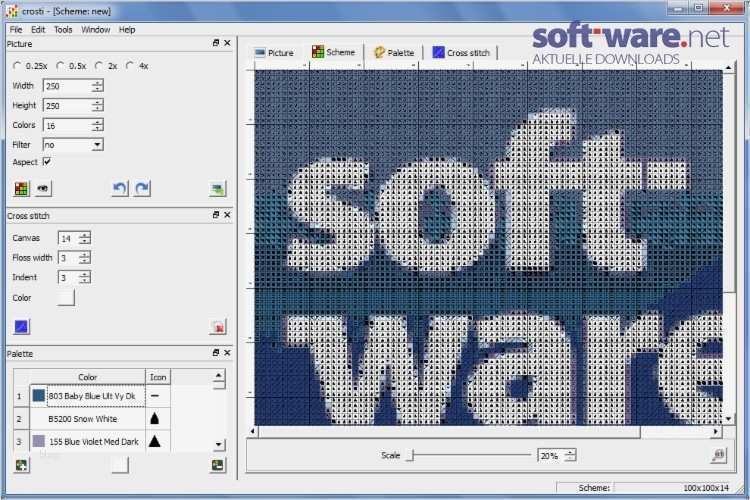Click the triangle icon for 155 Blue Violet
This screenshot has height=500, width=750.
point(154,441)
